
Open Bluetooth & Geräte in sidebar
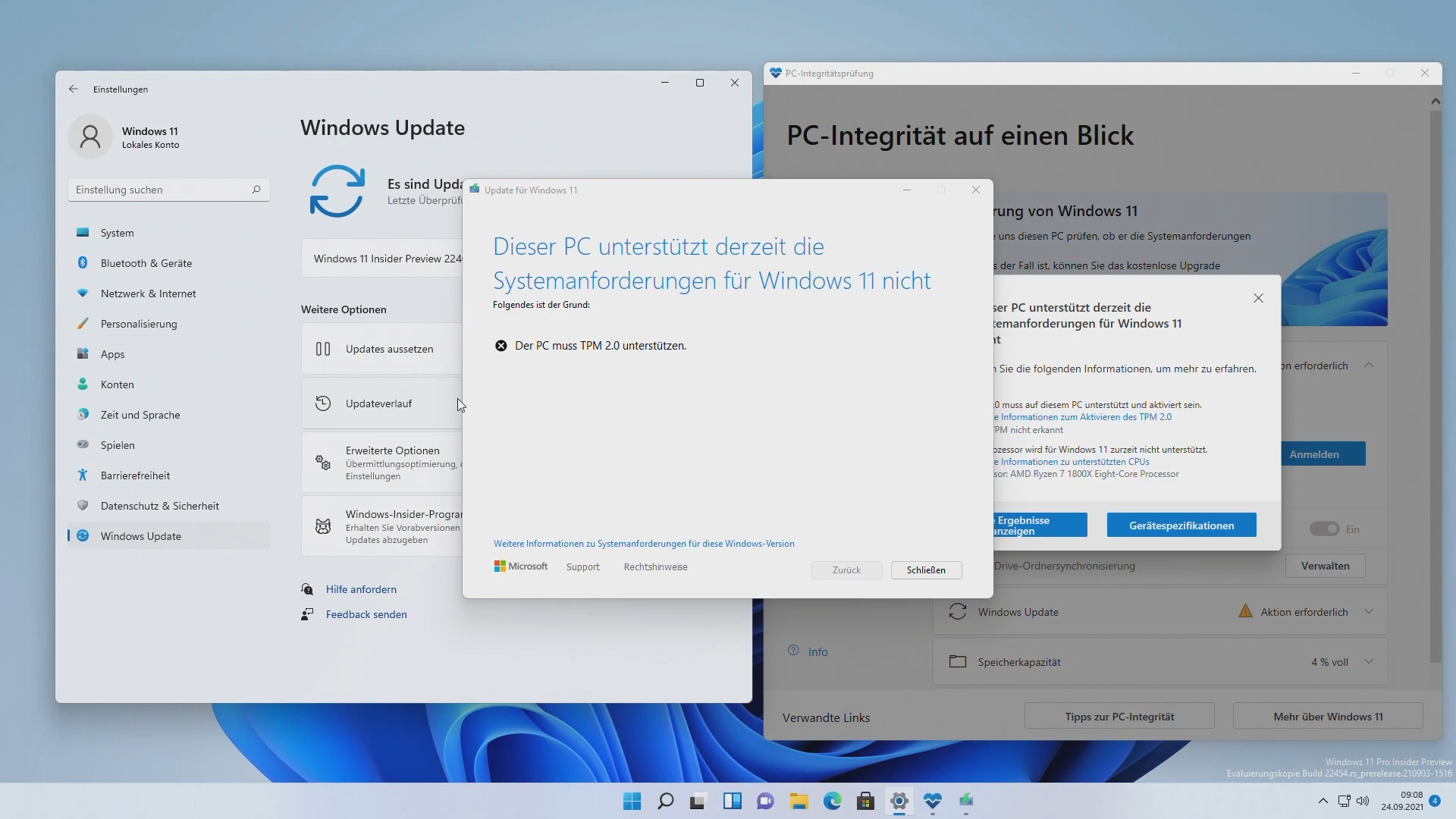pos(168,263)
